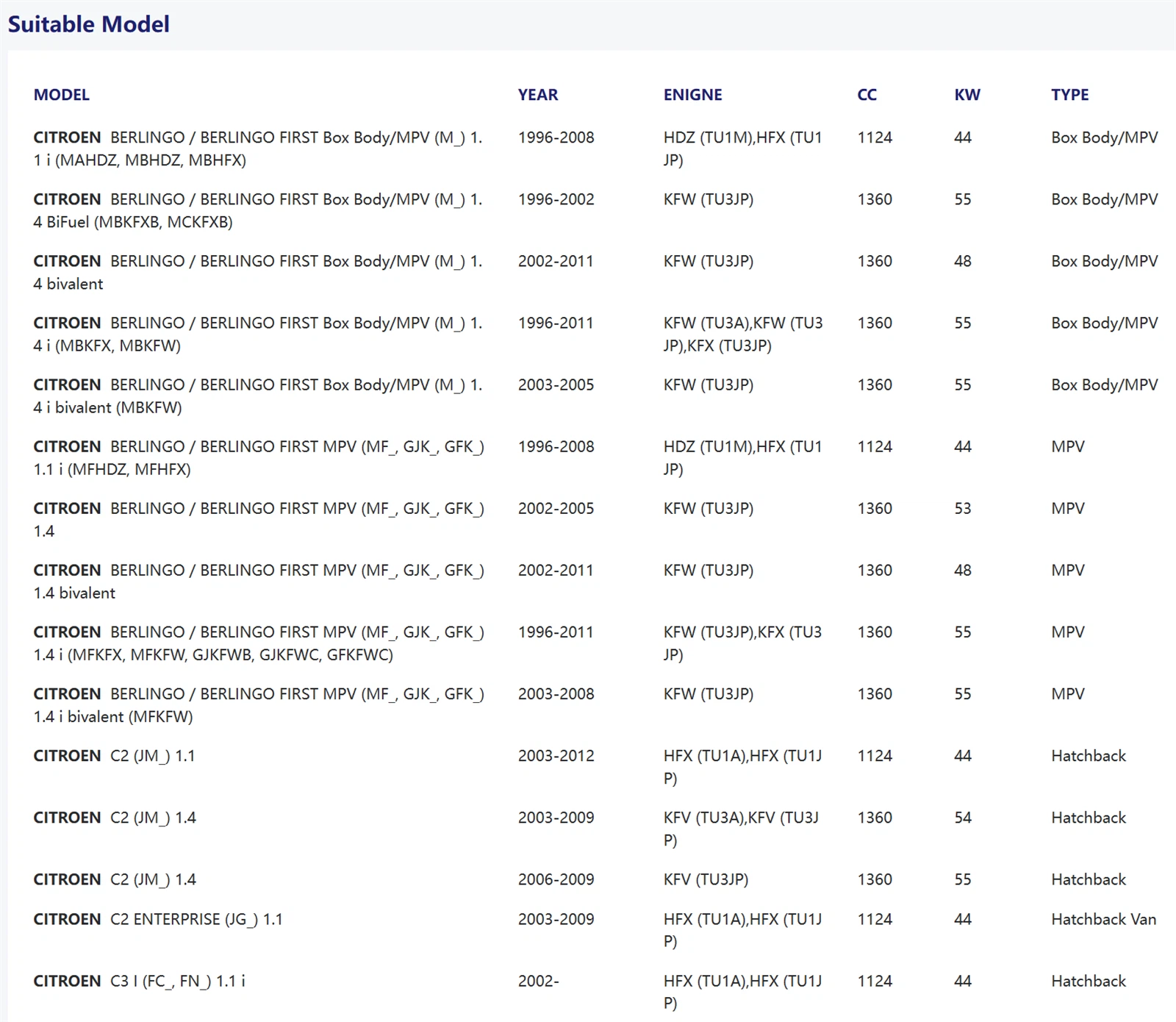Click year 2003-2005 for 1.4 i bivalent (MBKFW)
Image resolution: width=1176 pixels, height=1022 pixels.
556,385
